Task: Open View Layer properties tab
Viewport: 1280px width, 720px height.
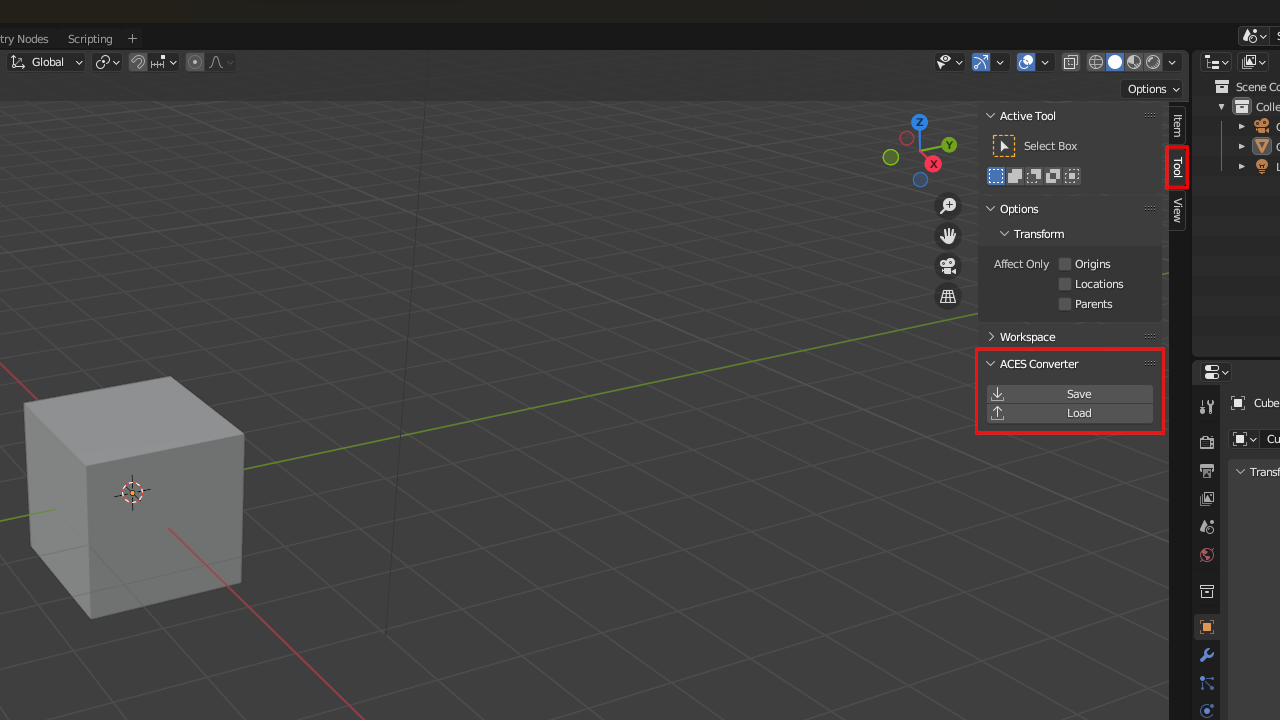Action: click(1207, 498)
